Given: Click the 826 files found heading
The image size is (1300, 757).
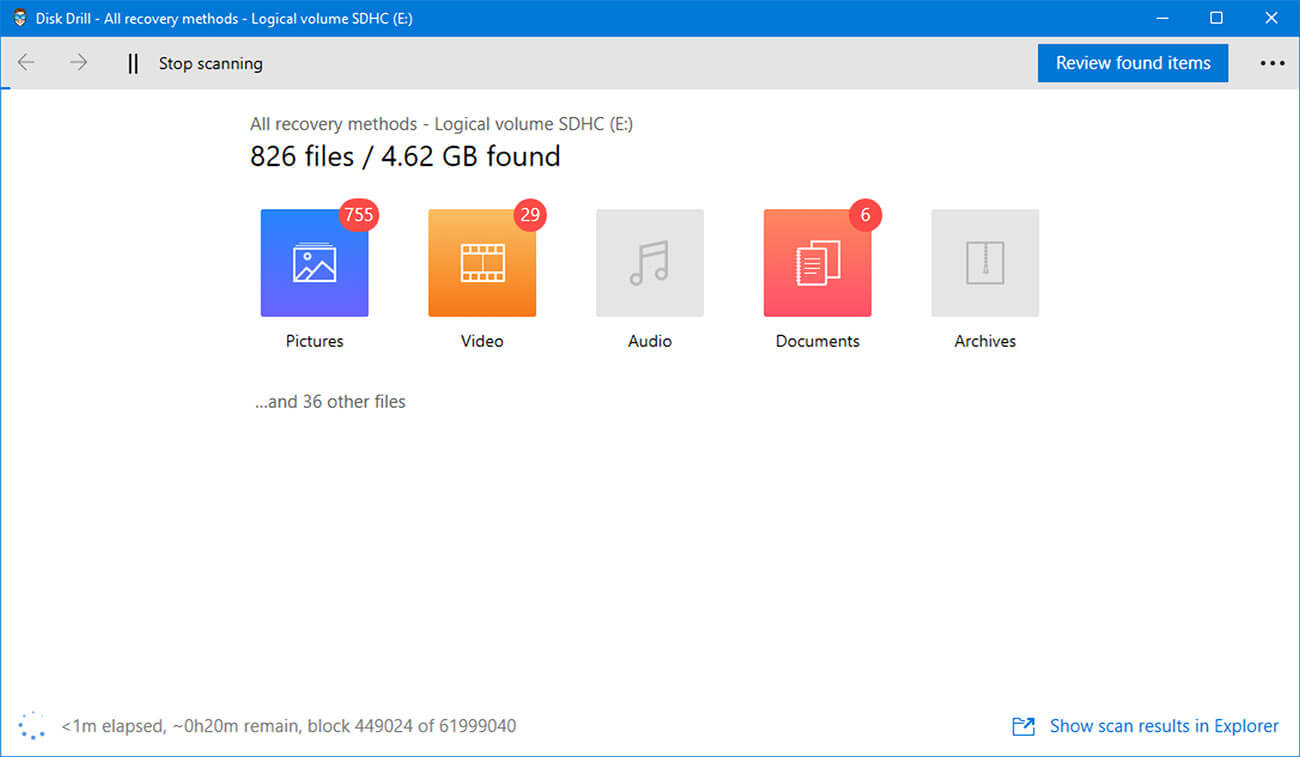Looking at the screenshot, I should 405,156.
